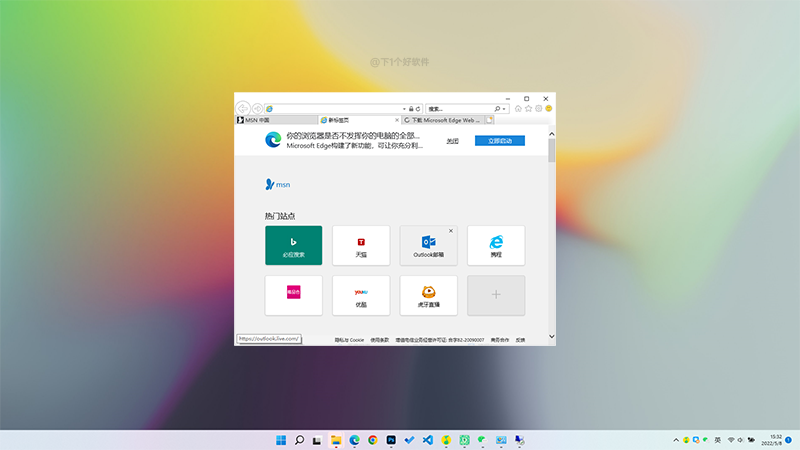
Task: Open Favorites with the star icon
Action: pyautogui.click(x=529, y=108)
